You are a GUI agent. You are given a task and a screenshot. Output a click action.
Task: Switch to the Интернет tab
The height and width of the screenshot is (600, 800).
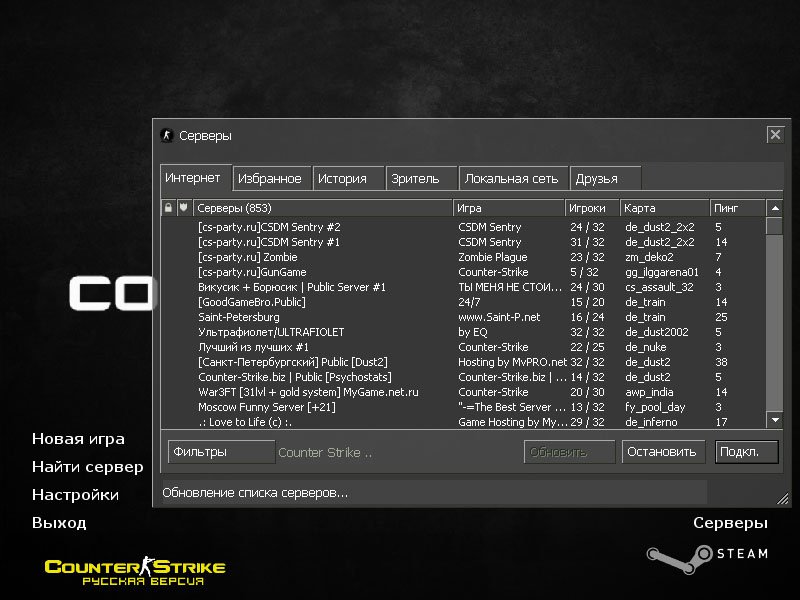196,178
